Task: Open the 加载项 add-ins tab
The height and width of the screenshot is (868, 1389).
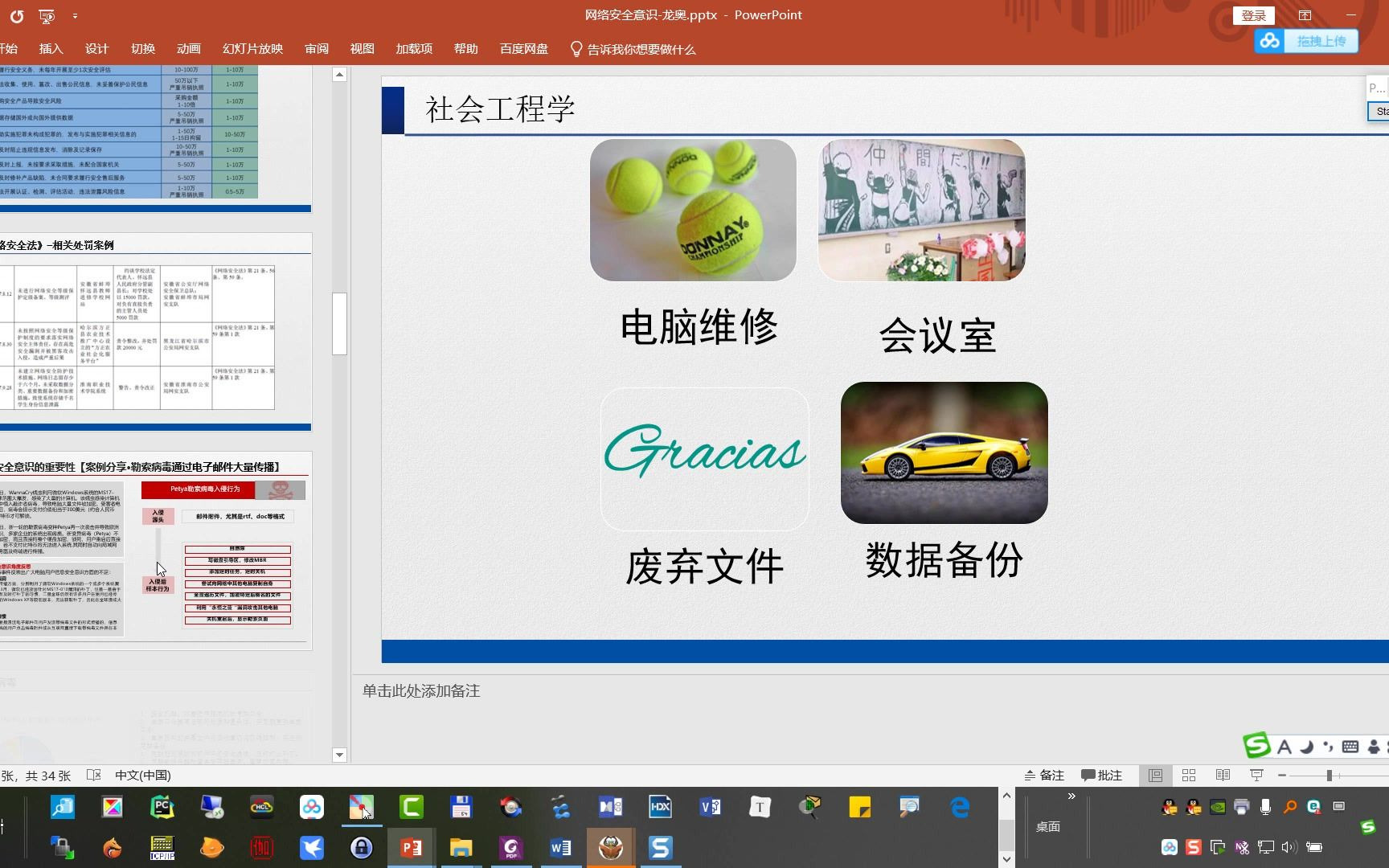Action: coord(414,49)
